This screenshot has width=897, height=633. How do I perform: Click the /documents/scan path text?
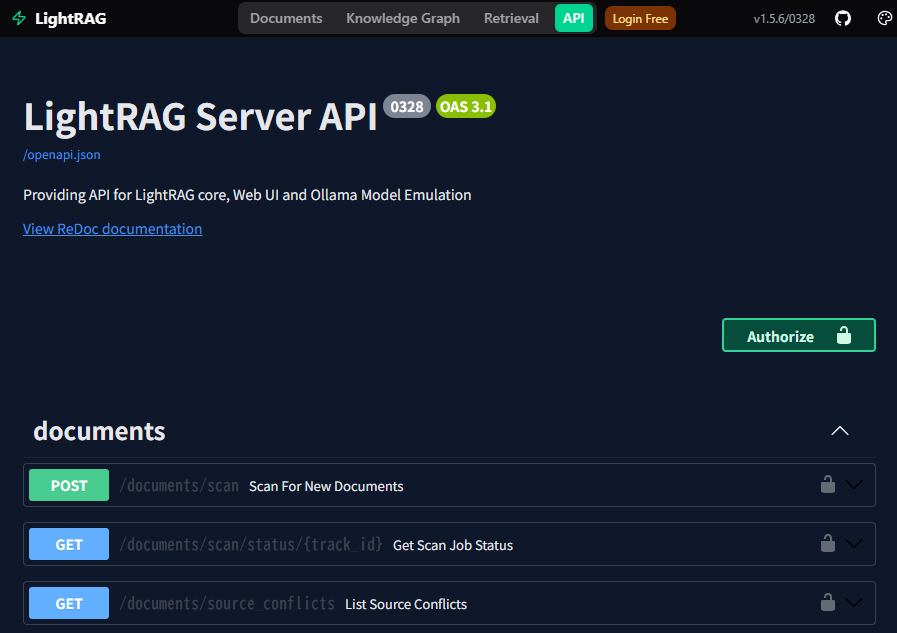coord(179,486)
